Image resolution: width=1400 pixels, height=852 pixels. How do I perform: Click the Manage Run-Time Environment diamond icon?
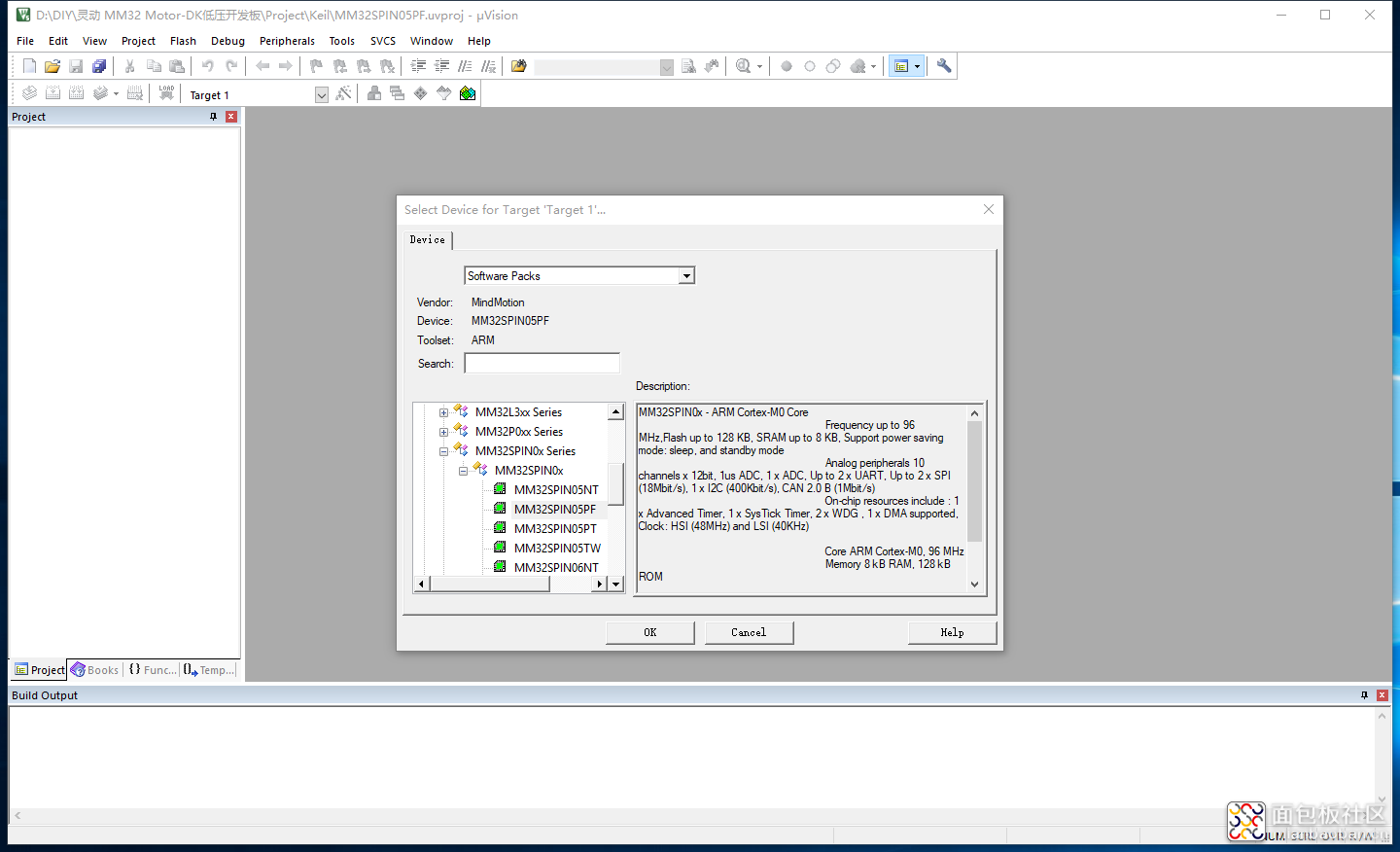[420, 93]
